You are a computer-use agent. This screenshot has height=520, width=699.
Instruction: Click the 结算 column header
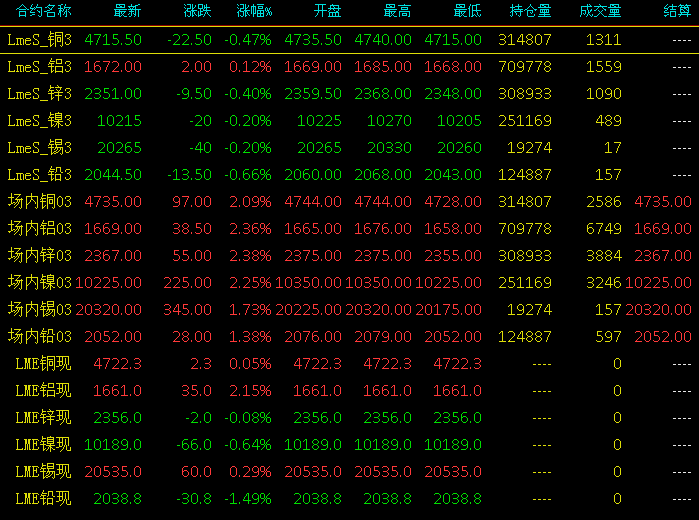click(x=677, y=11)
